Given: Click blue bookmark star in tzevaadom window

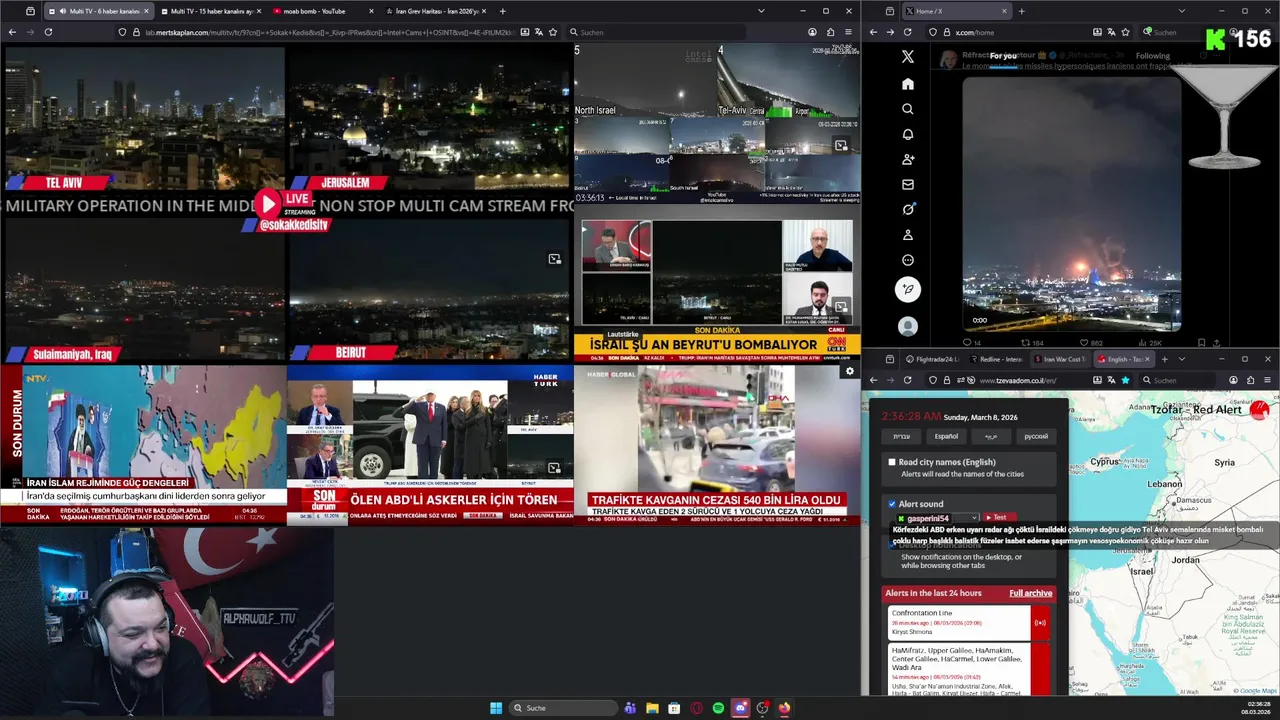Looking at the screenshot, I should pos(1126,380).
